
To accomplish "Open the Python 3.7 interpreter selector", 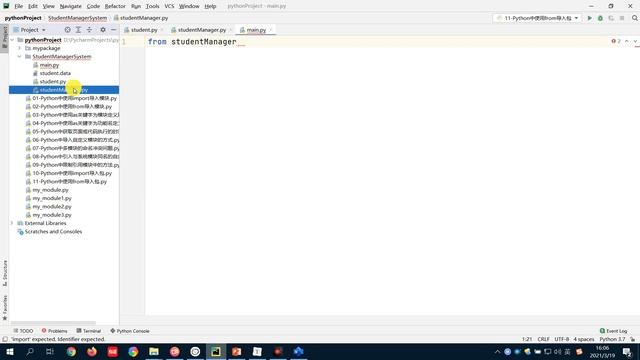I will click(612, 339).
